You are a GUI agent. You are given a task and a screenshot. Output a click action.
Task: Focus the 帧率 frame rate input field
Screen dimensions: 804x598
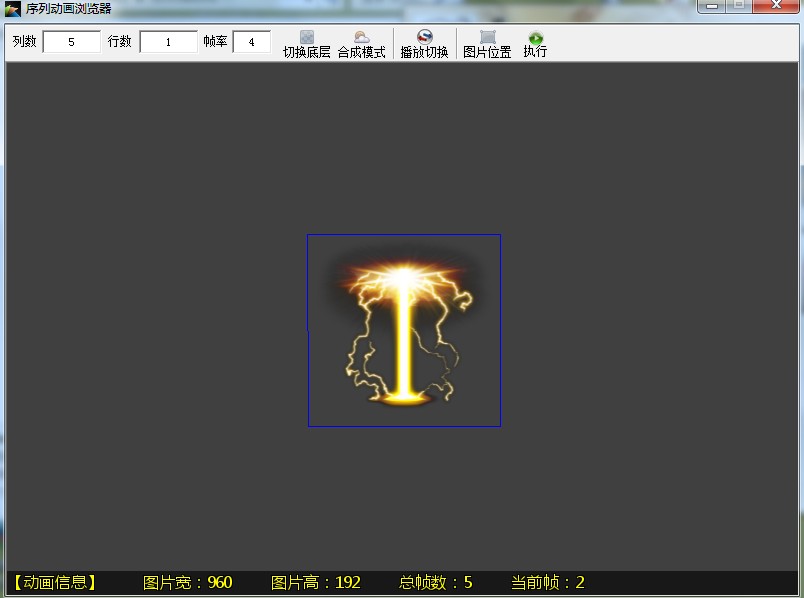tap(251, 42)
